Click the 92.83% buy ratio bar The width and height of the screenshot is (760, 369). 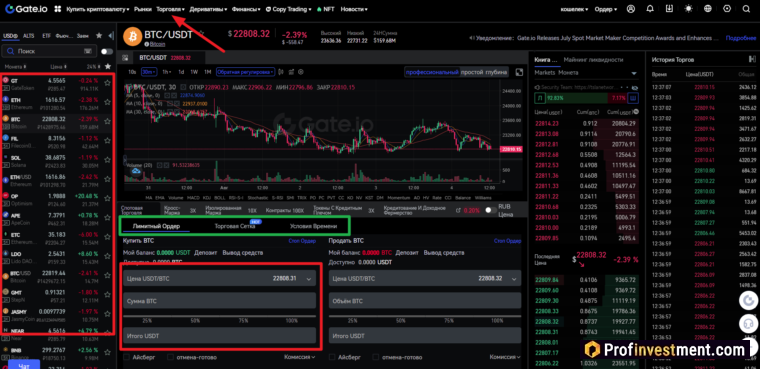577,98
